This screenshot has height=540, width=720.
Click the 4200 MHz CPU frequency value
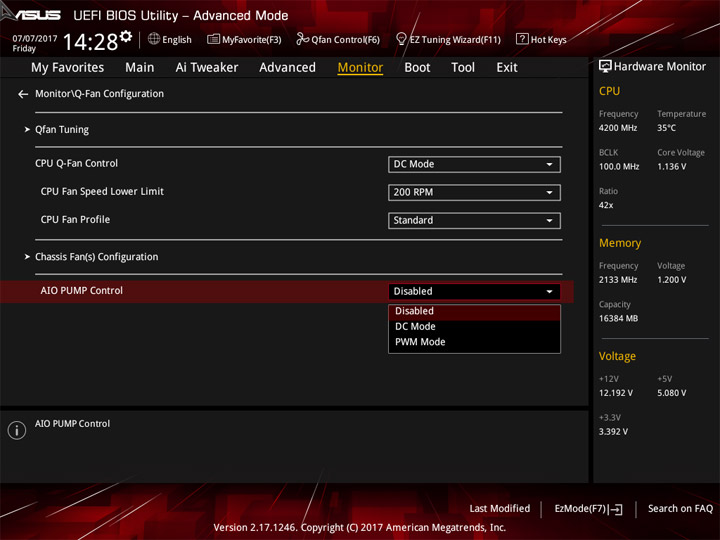[x=618, y=128]
